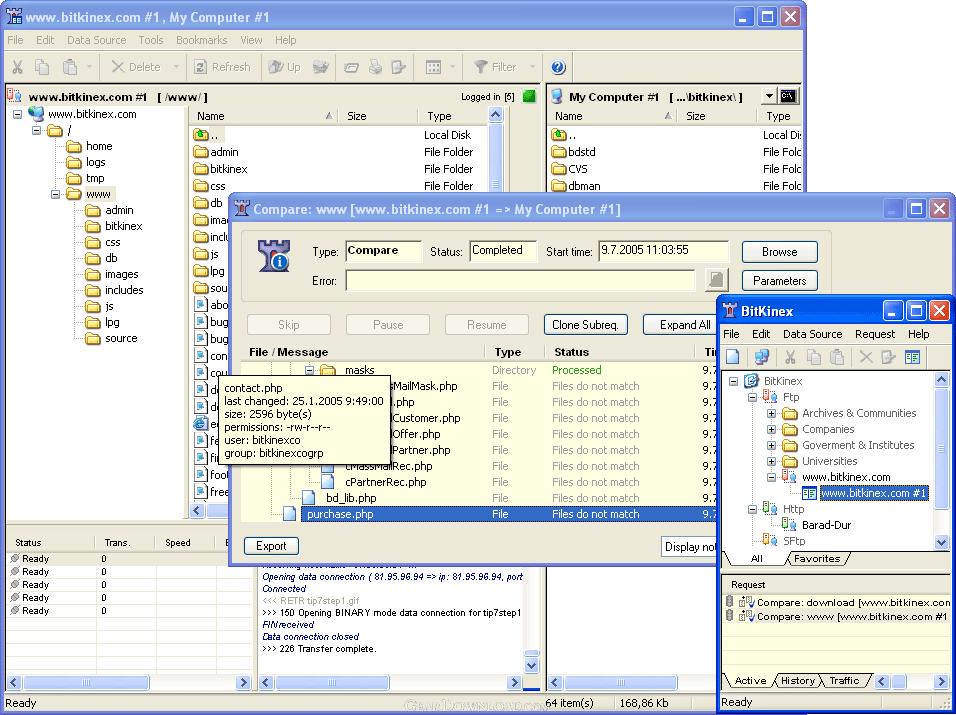Expand the Universities folder node

click(772, 461)
